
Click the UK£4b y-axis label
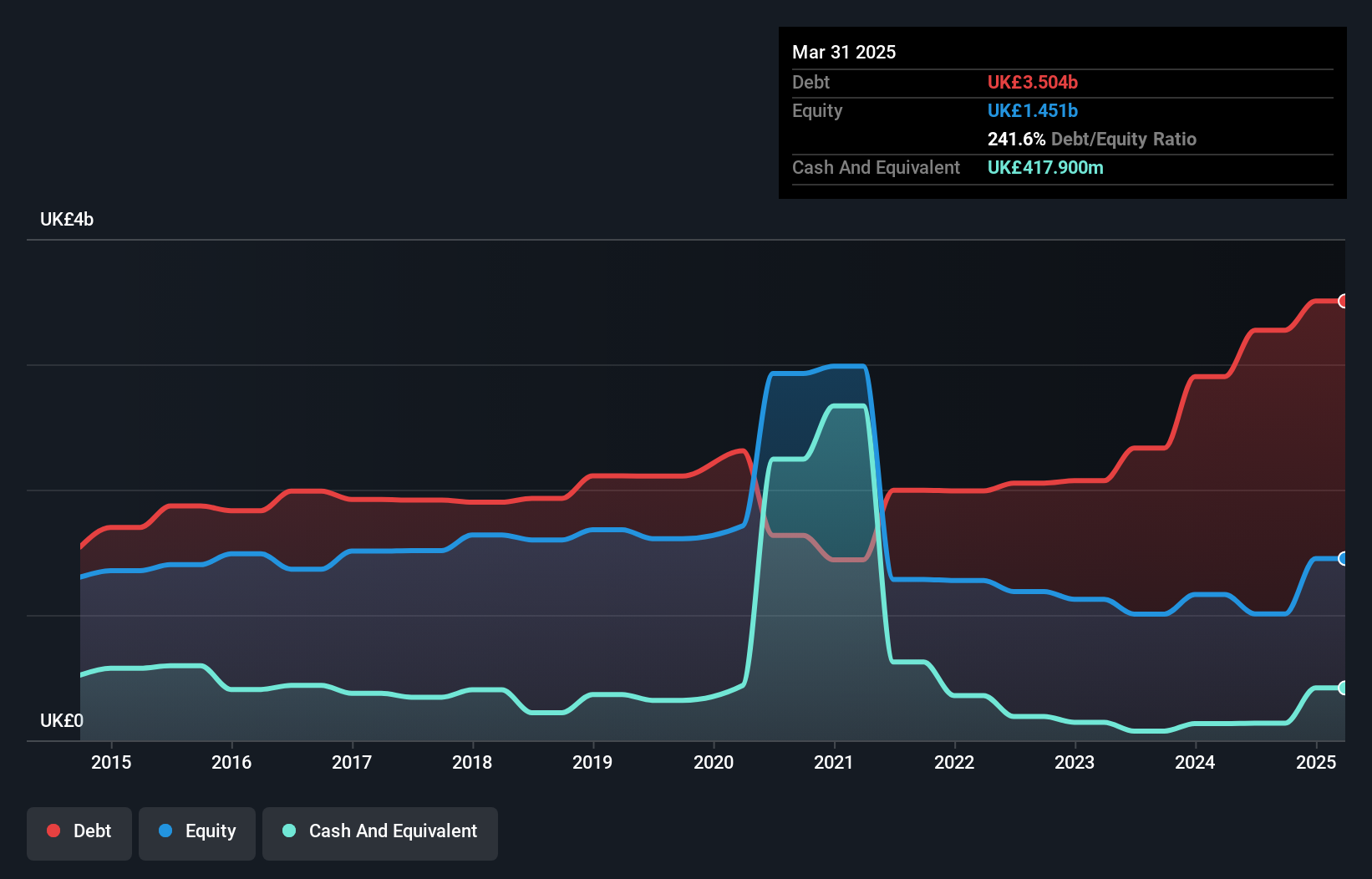click(x=67, y=220)
